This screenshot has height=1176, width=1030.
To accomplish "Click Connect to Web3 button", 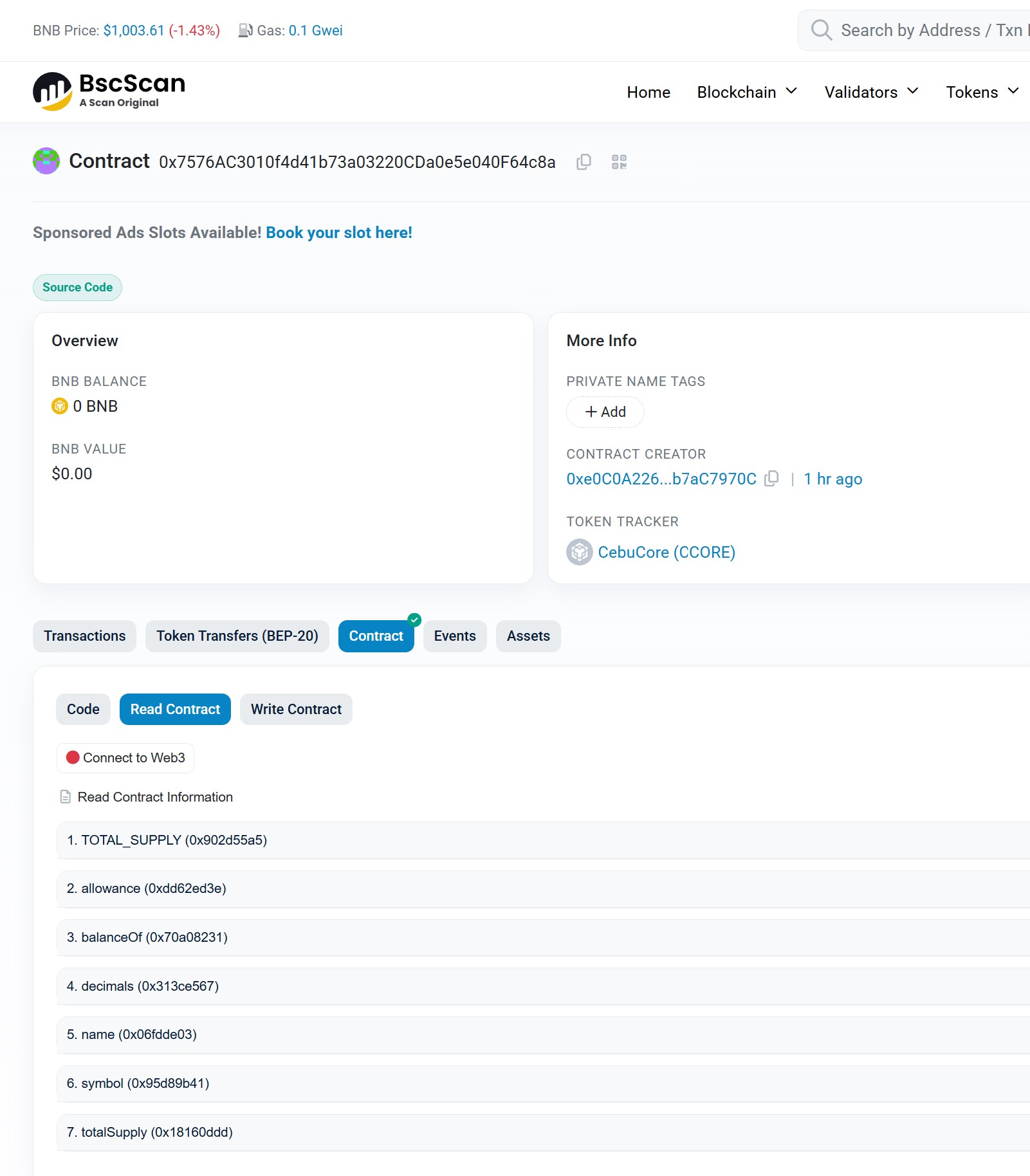I will coord(125,758).
